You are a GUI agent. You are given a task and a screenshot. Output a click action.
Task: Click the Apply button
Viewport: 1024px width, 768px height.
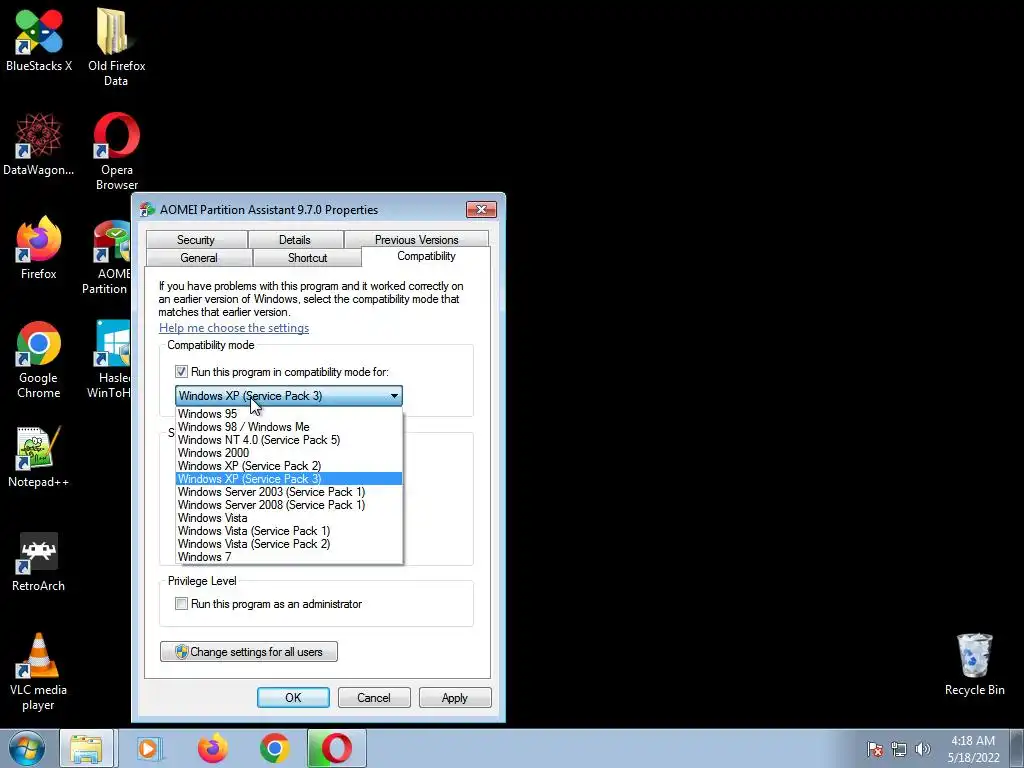[x=455, y=697]
